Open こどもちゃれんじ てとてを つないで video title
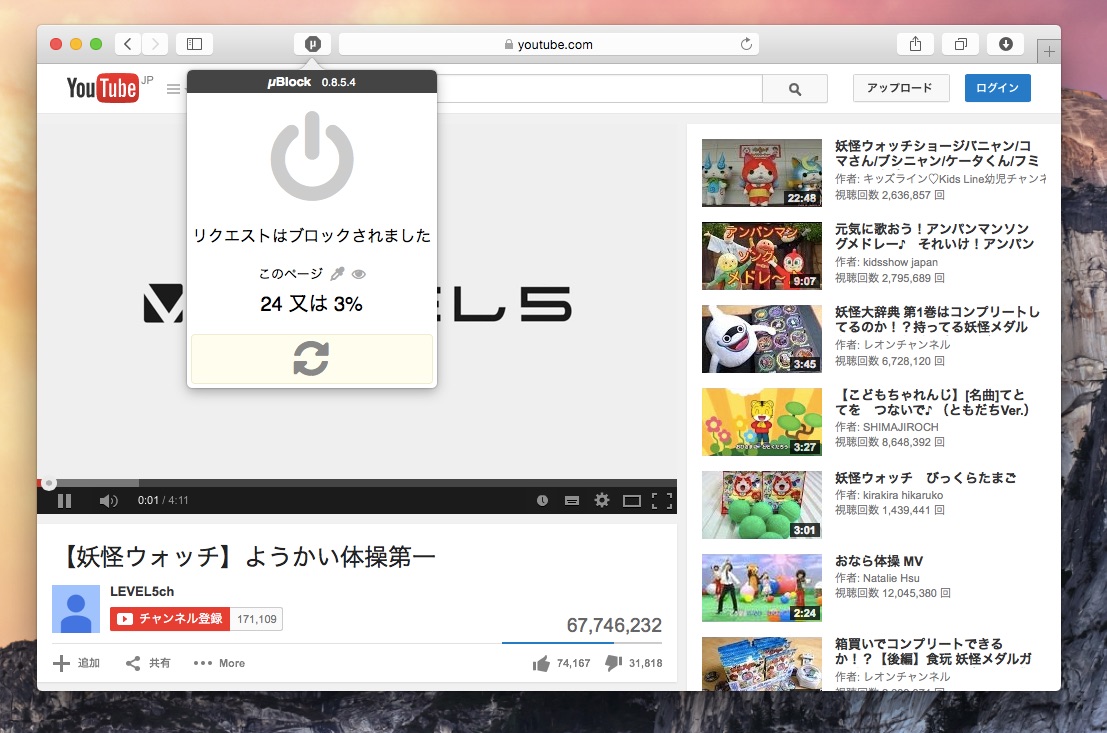Viewport: 1107px width, 733px height. tap(932, 402)
